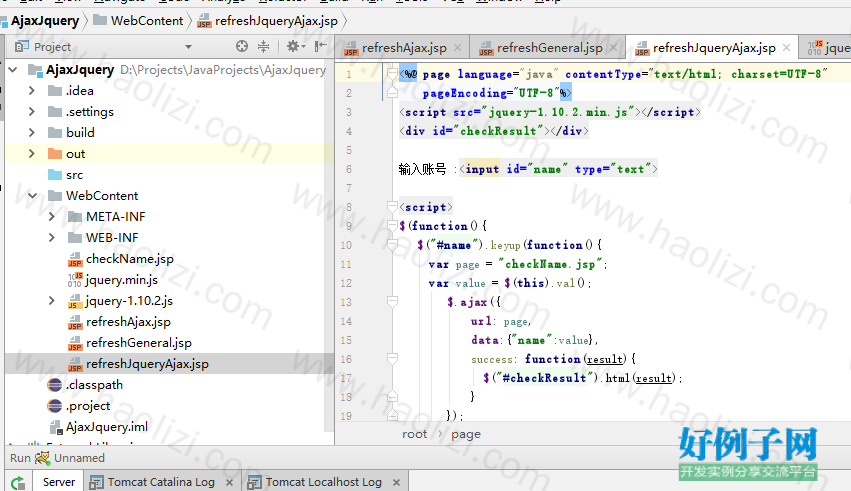The image size is (851, 491).
Task: Click WebContent in the navigation breadcrumb
Action: point(147,21)
